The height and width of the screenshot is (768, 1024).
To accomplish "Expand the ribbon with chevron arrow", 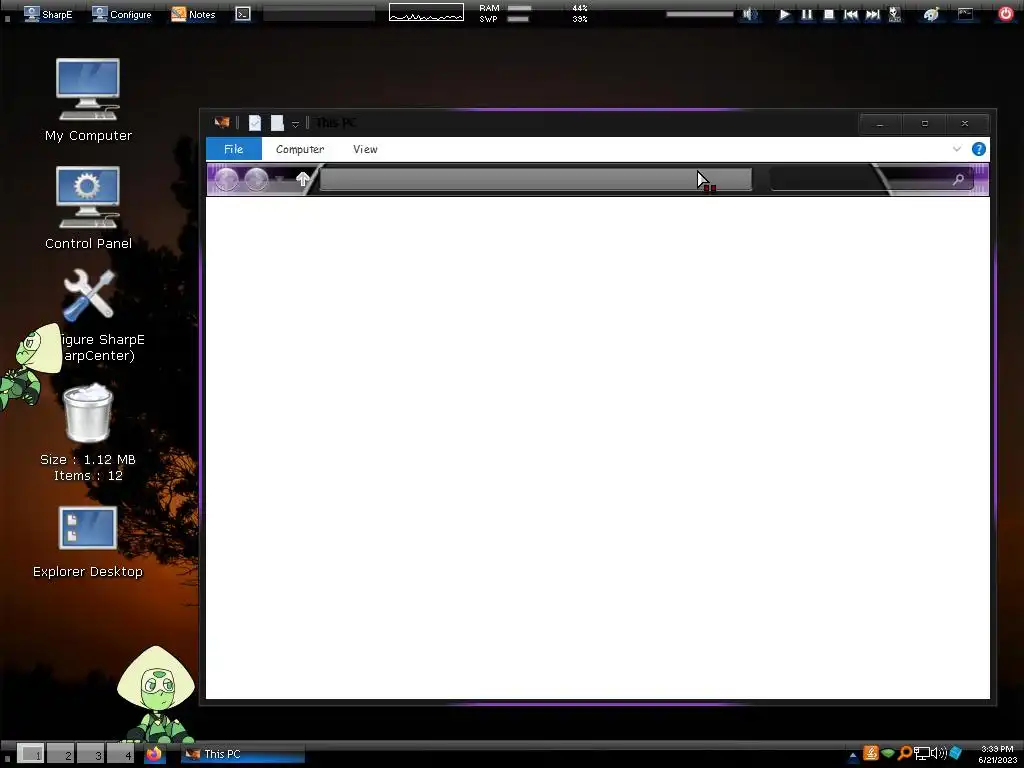I will (957, 149).
